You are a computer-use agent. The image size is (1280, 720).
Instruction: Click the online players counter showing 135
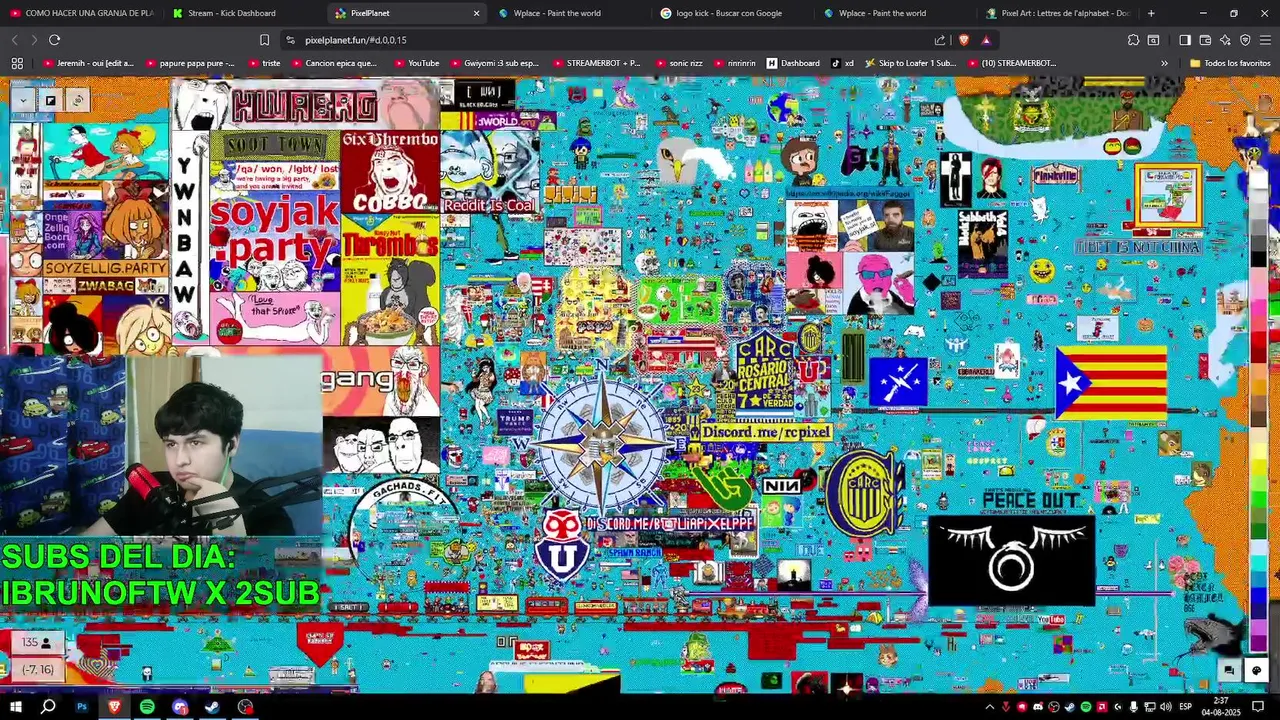pyautogui.click(x=37, y=643)
